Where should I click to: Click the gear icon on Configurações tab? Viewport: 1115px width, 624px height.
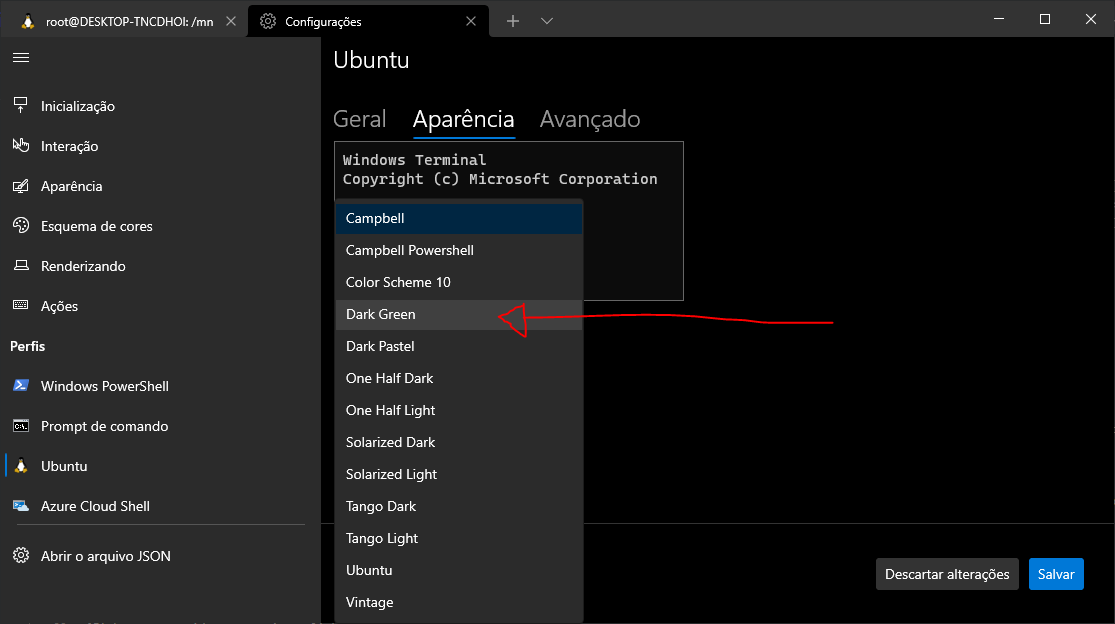coord(267,21)
